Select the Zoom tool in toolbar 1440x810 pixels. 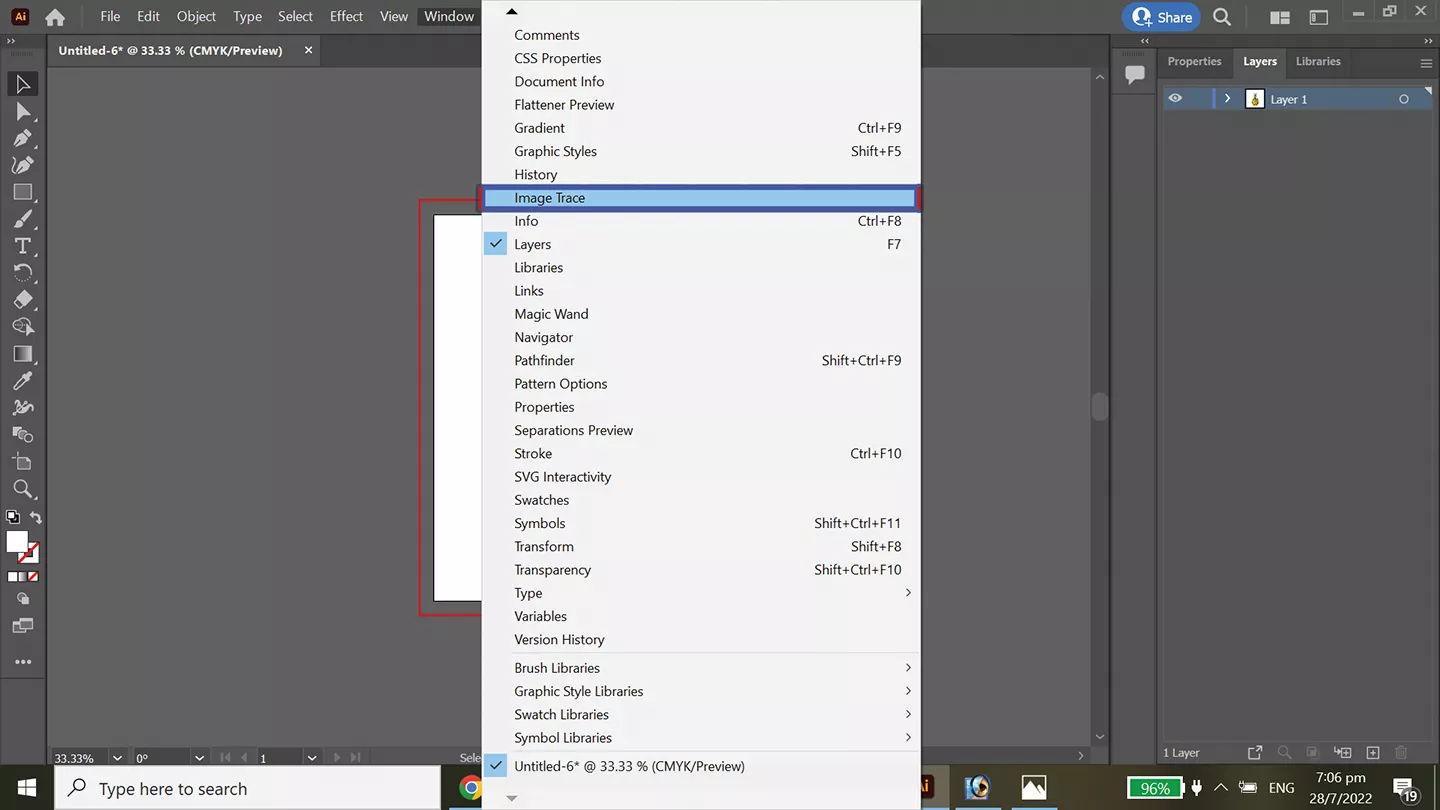22,489
